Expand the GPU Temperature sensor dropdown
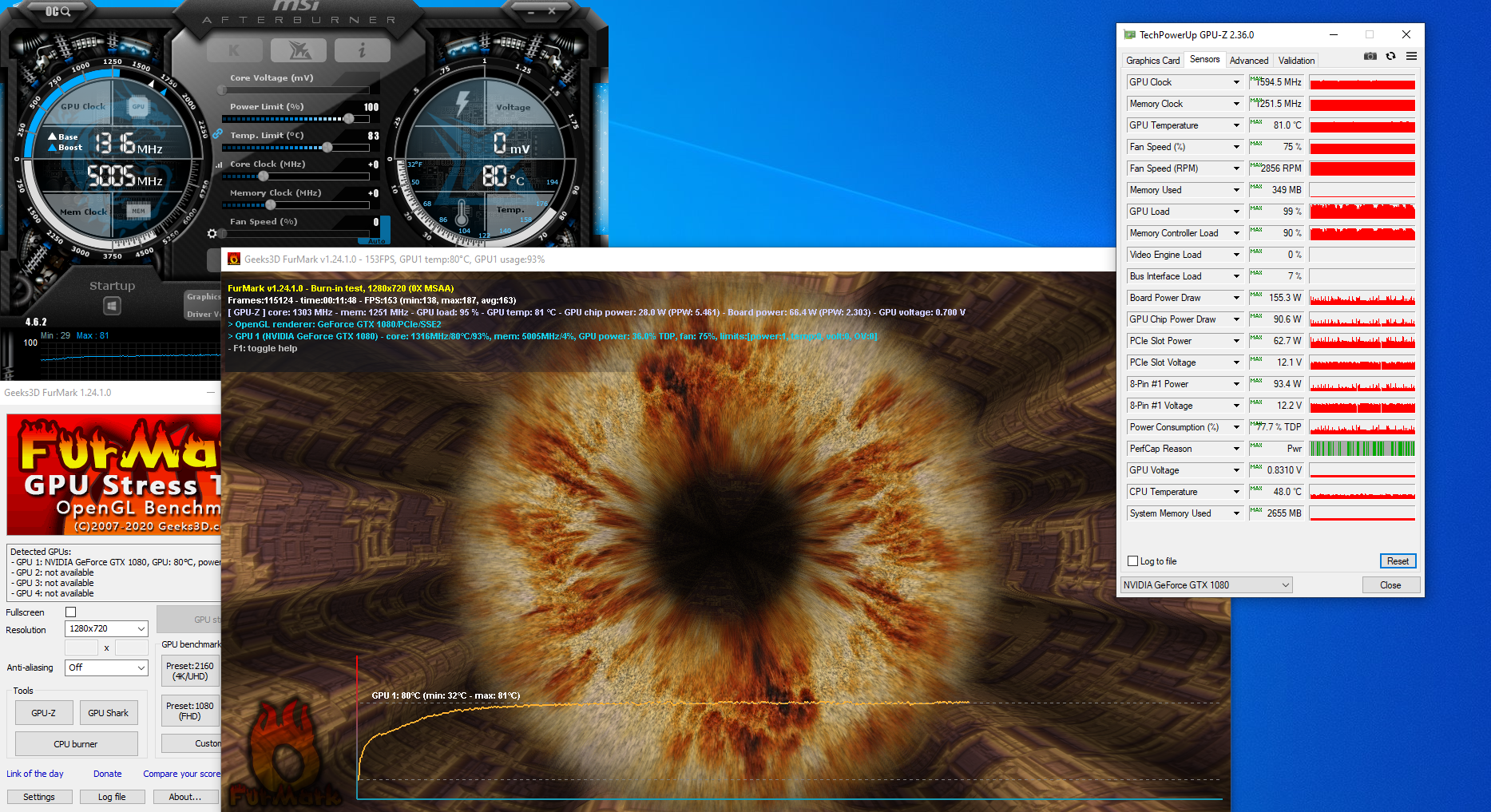The width and height of the screenshot is (1491, 812). click(x=1236, y=125)
